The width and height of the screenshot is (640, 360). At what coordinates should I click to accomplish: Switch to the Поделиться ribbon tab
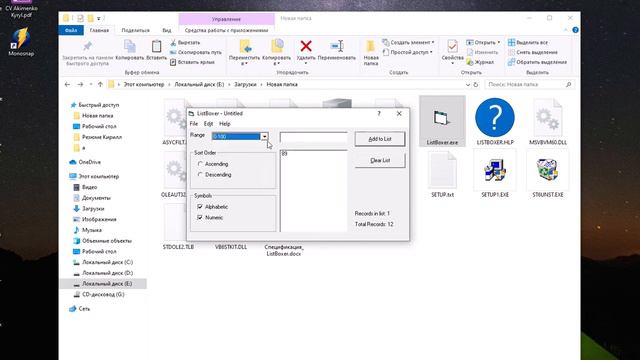point(136,30)
